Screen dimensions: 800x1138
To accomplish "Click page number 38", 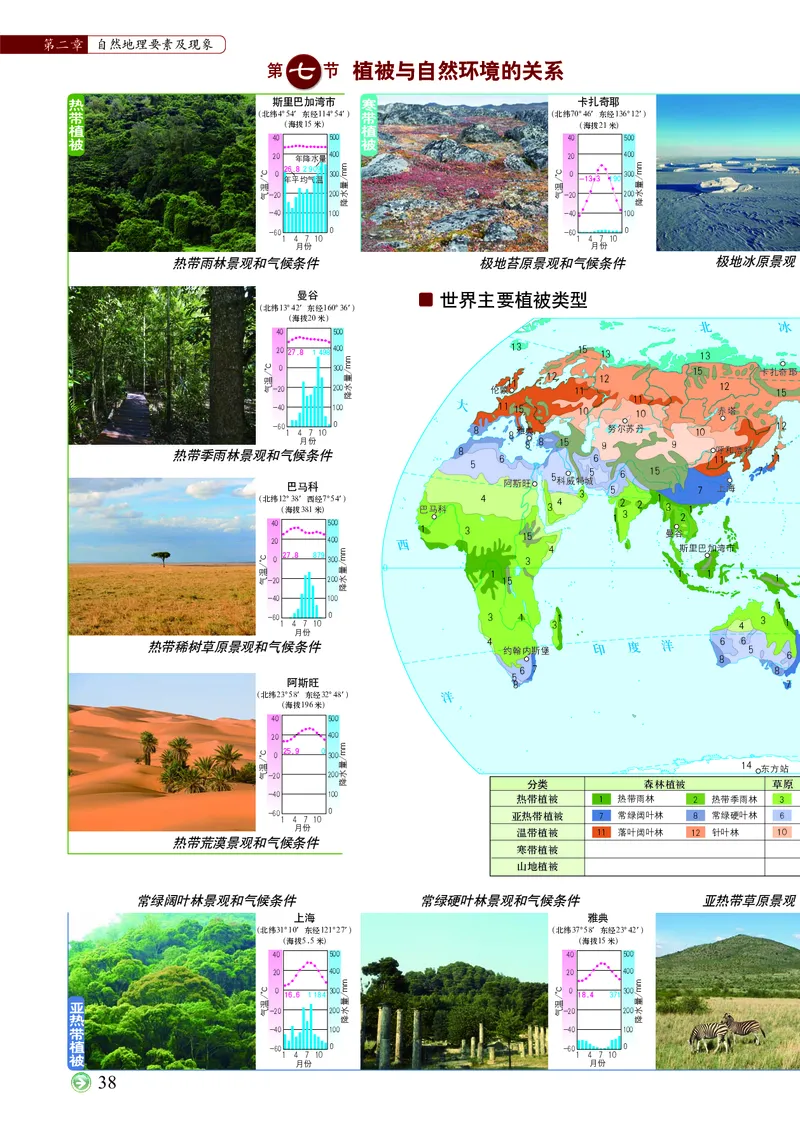I will click(107, 1082).
